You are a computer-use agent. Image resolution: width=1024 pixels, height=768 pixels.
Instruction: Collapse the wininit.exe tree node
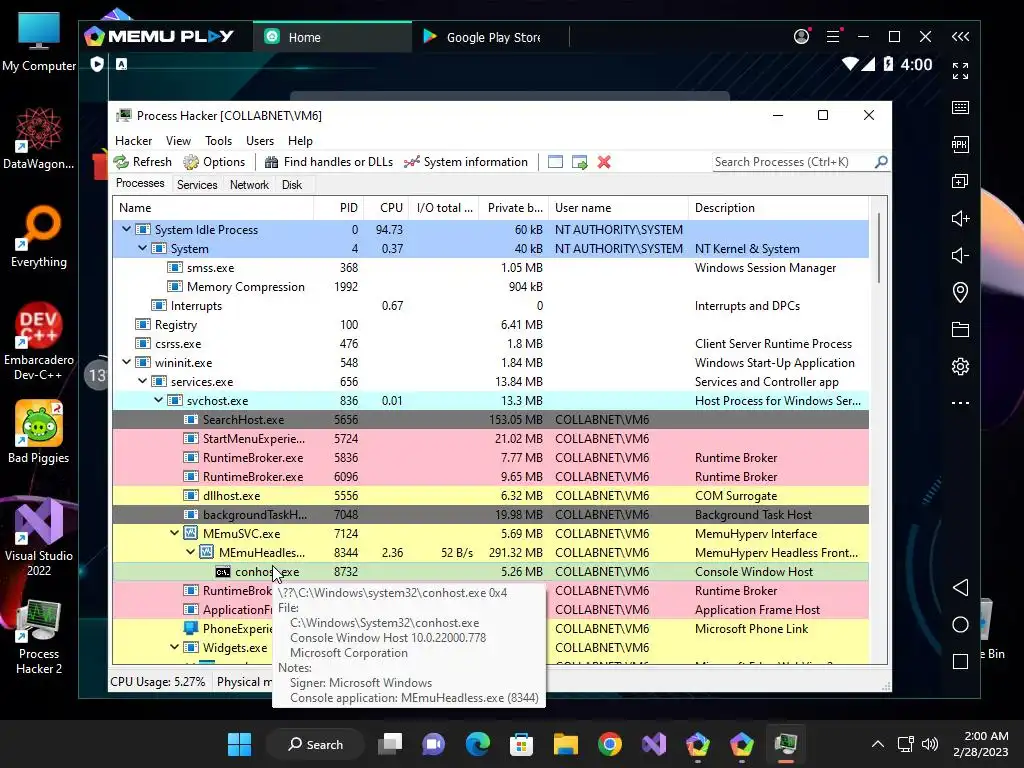126,362
